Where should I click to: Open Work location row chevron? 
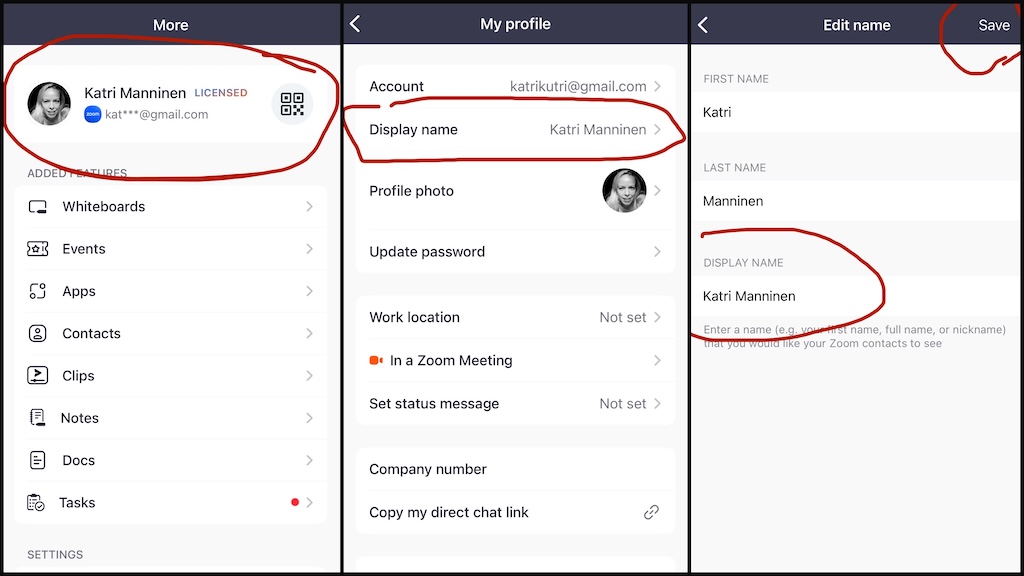pyautogui.click(x=658, y=317)
